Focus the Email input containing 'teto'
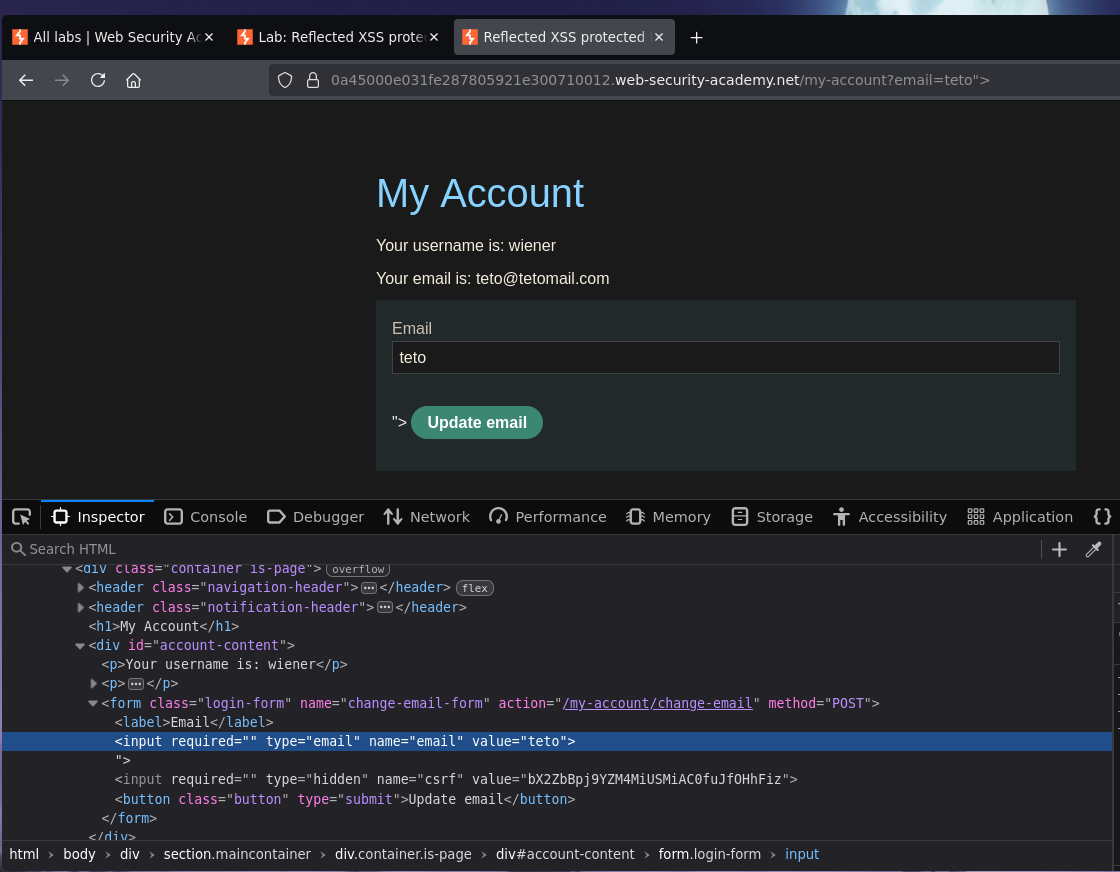Screen dimensions: 1120x872 tap(725, 357)
